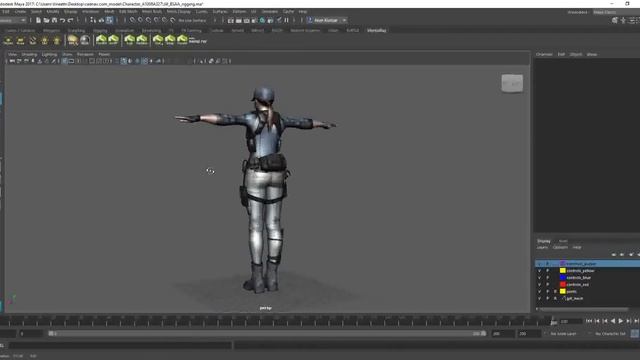Click Play backwards button
The image size is (640, 360).
point(613,321)
